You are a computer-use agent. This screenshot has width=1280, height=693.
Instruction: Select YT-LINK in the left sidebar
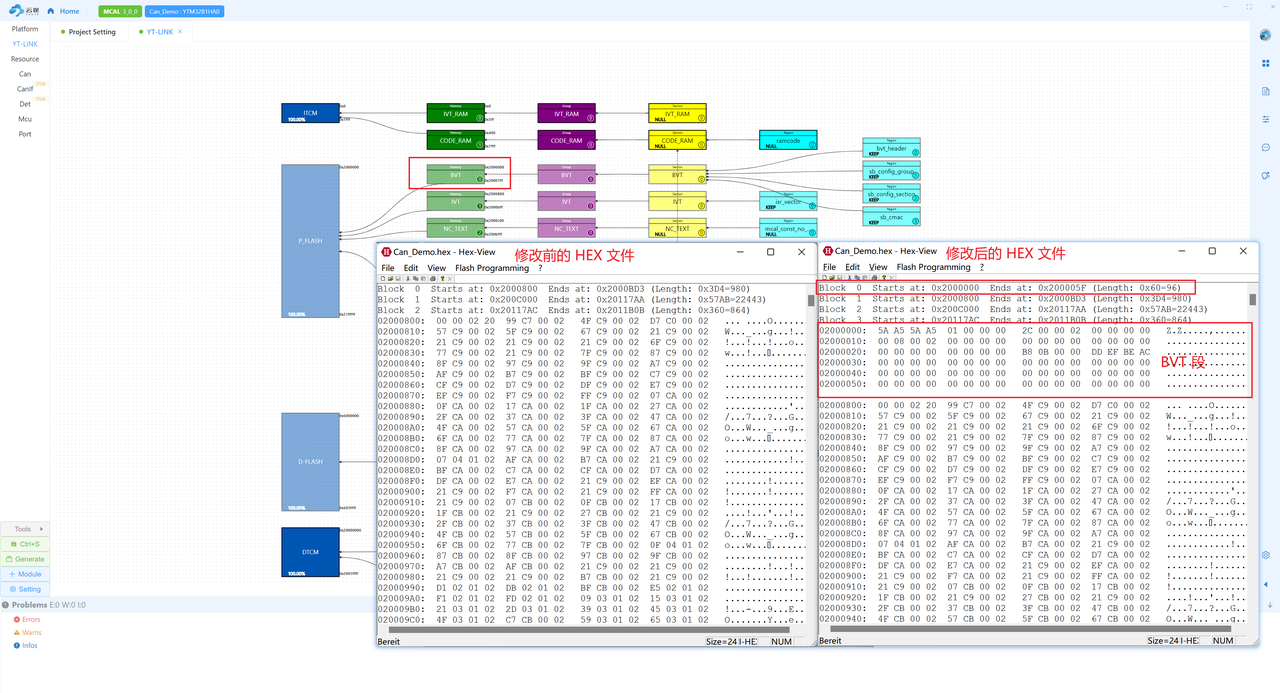tap(25, 44)
